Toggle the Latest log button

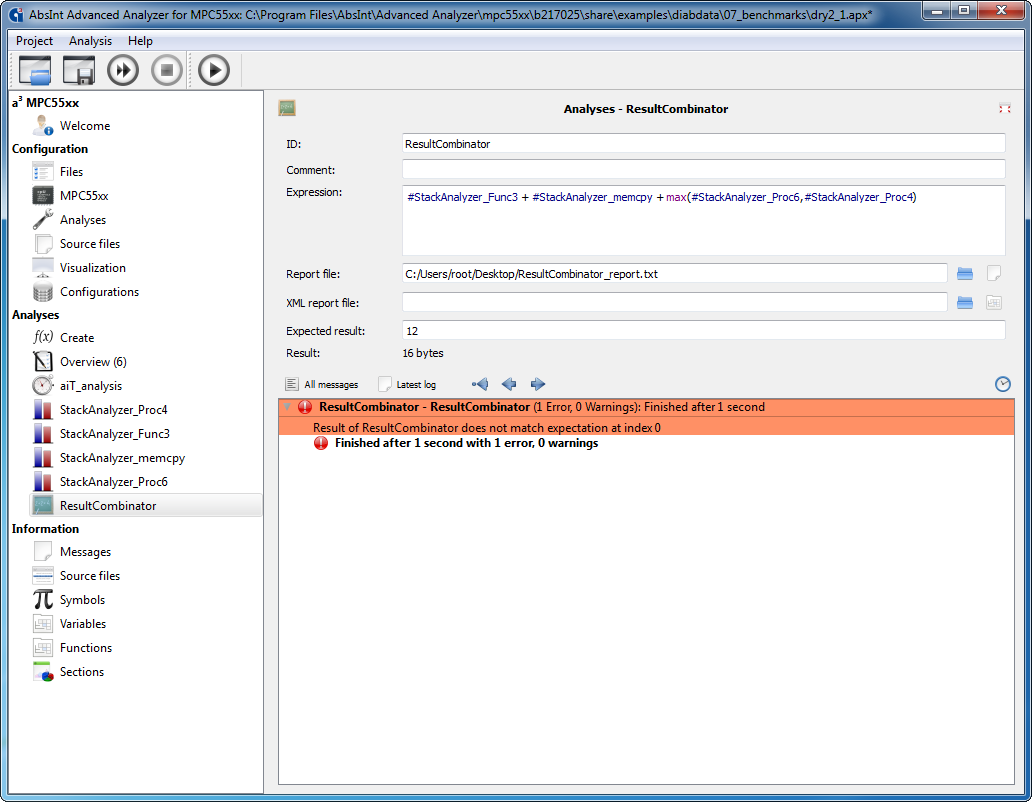click(407, 384)
